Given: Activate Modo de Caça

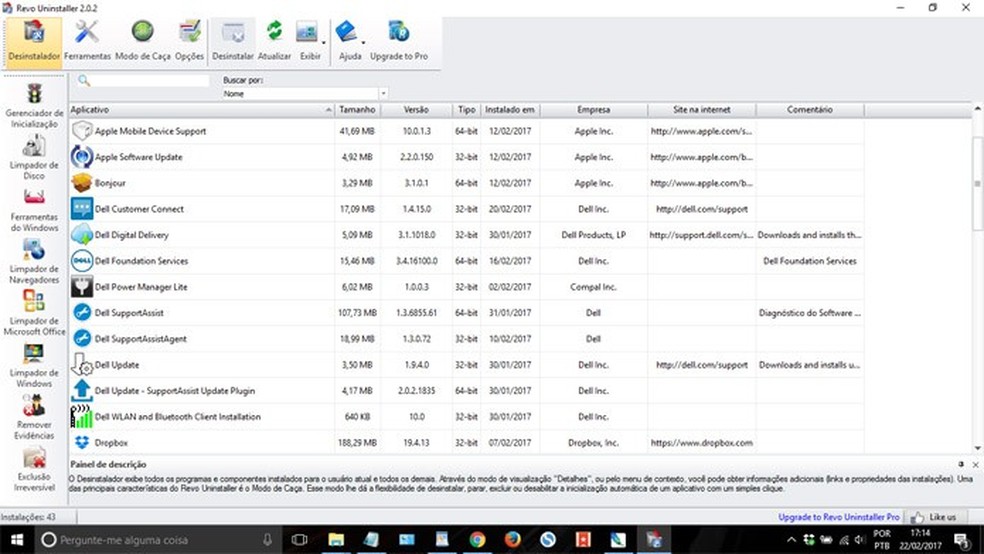Looking at the screenshot, I should [142, 41].
